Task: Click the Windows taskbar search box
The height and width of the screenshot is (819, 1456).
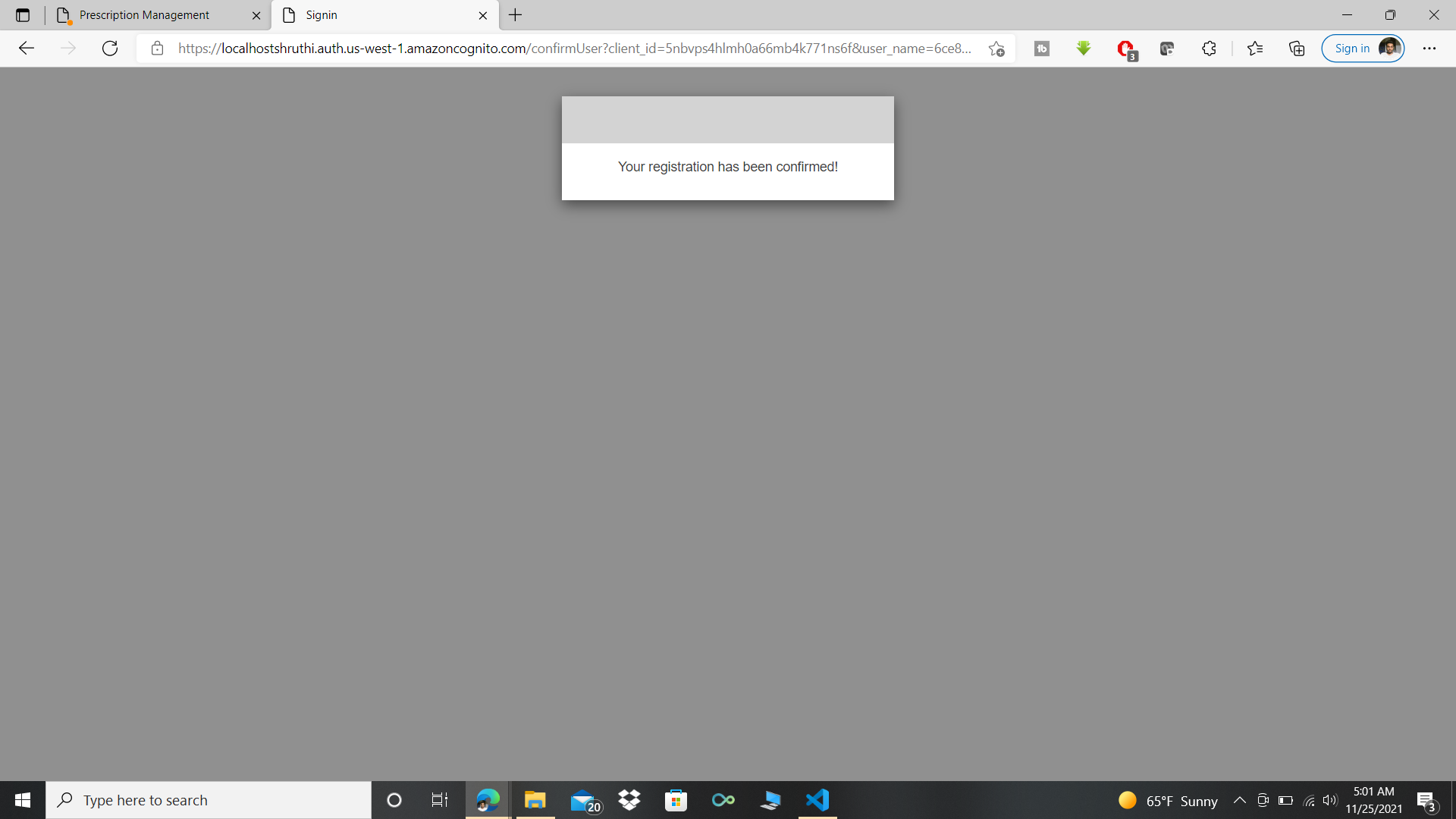Action: [x=209, y=800]
